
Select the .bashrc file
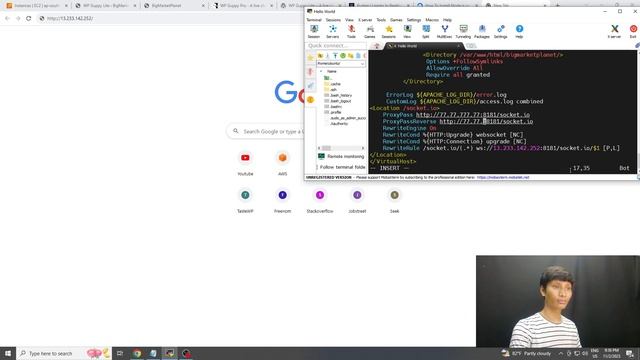pyautogui.click(x=333, y=107)
